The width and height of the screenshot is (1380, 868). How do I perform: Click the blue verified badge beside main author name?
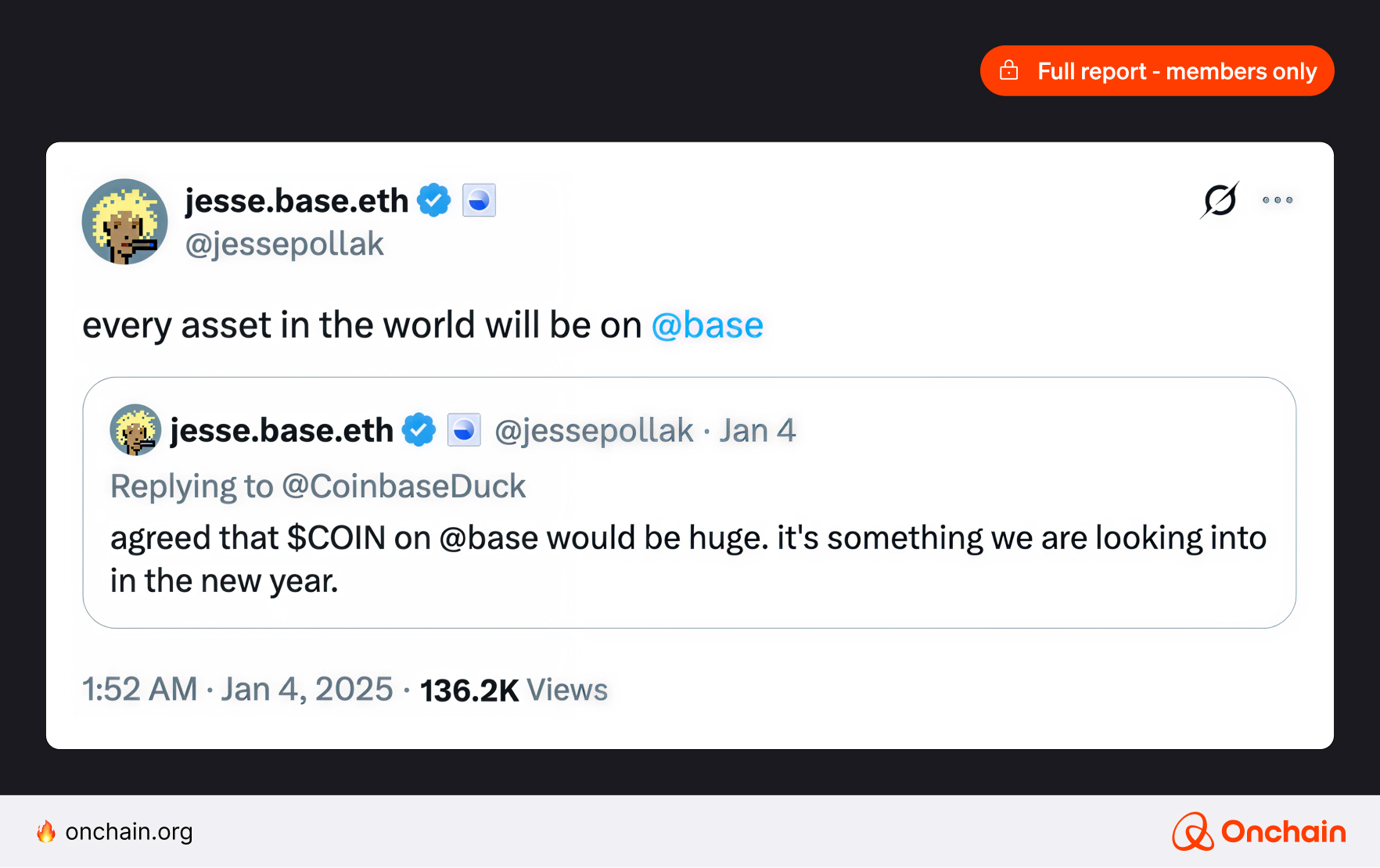click(434, 200)
